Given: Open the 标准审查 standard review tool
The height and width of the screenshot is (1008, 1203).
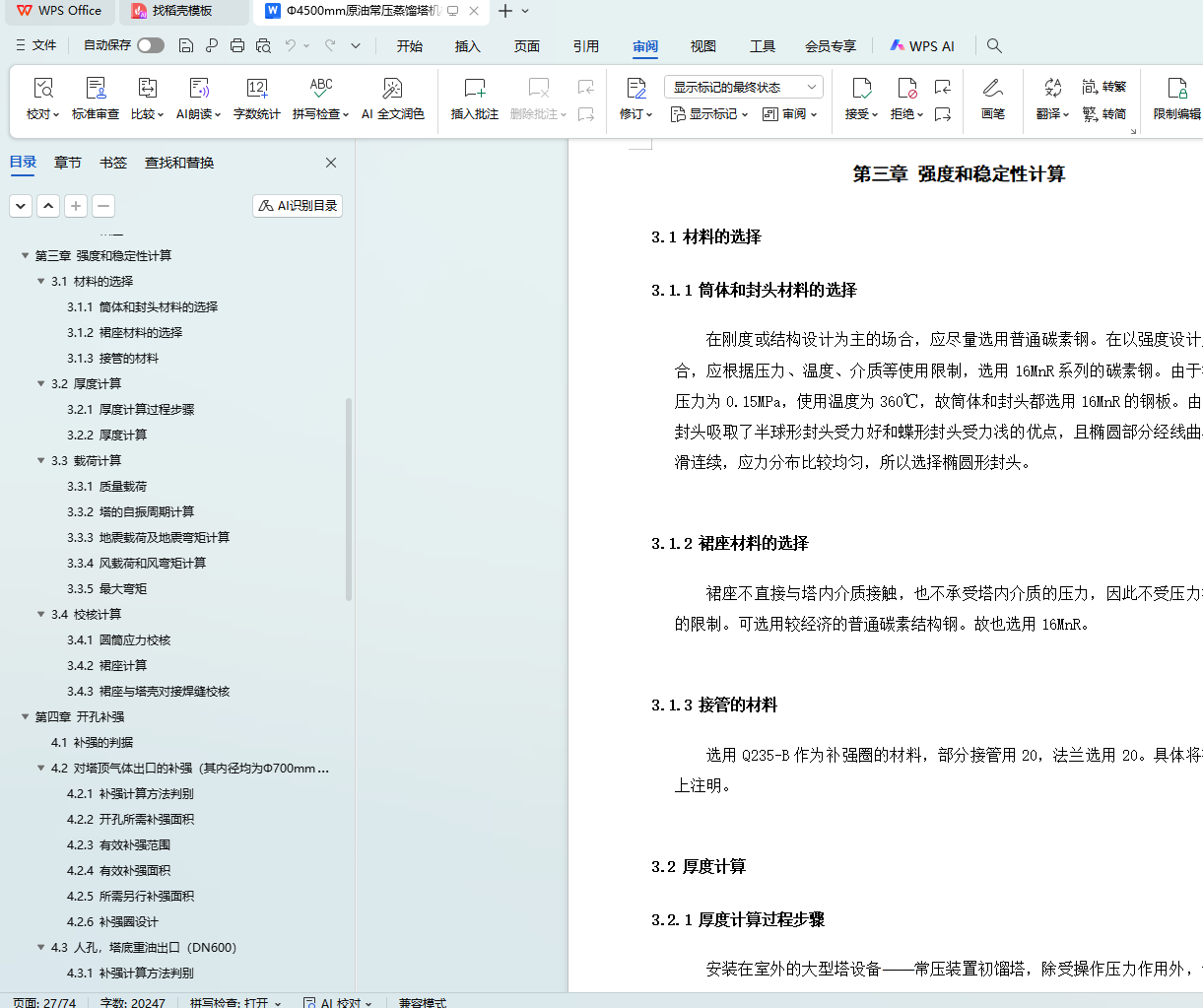Looking at the screenshot, I should click(96, 99).
